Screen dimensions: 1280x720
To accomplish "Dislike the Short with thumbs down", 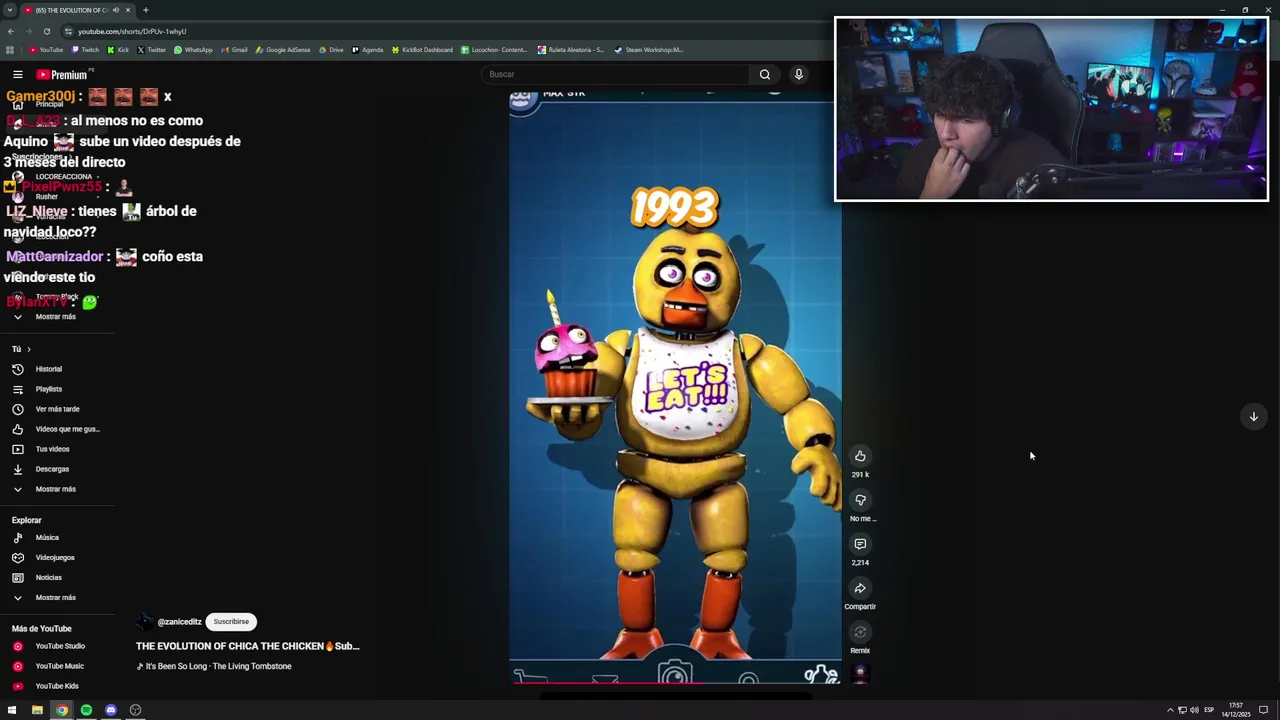I will click(x=860, y=500).
